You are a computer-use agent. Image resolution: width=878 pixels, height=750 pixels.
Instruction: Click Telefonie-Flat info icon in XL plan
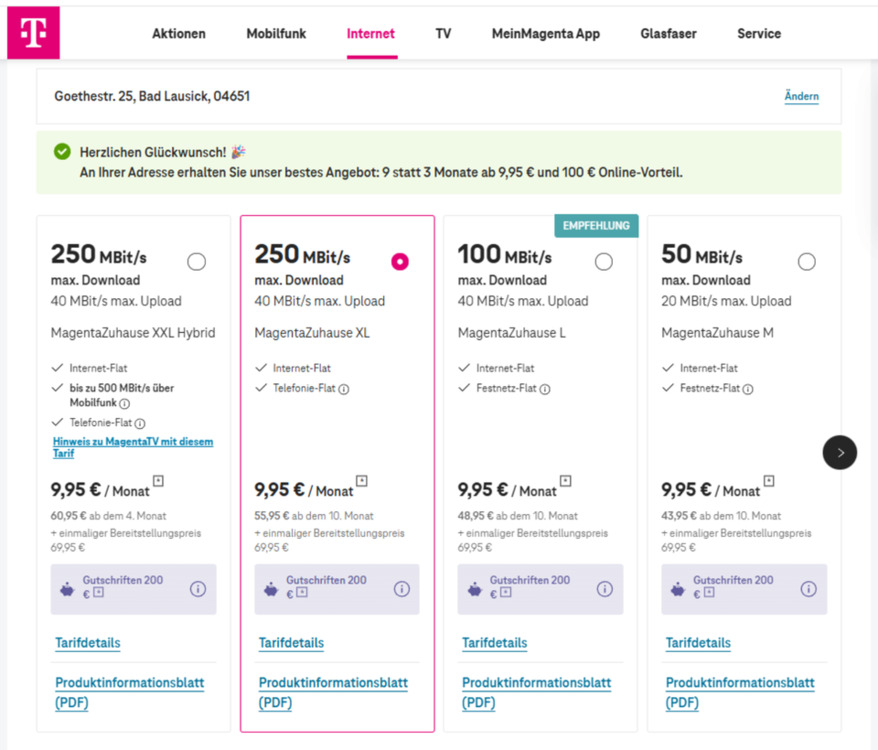[x=343, y=389]
